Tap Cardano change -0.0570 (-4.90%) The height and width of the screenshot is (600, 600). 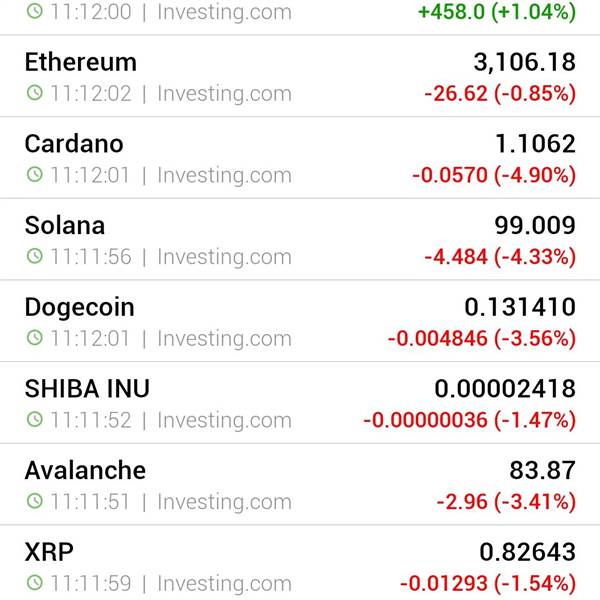point(494,175)
